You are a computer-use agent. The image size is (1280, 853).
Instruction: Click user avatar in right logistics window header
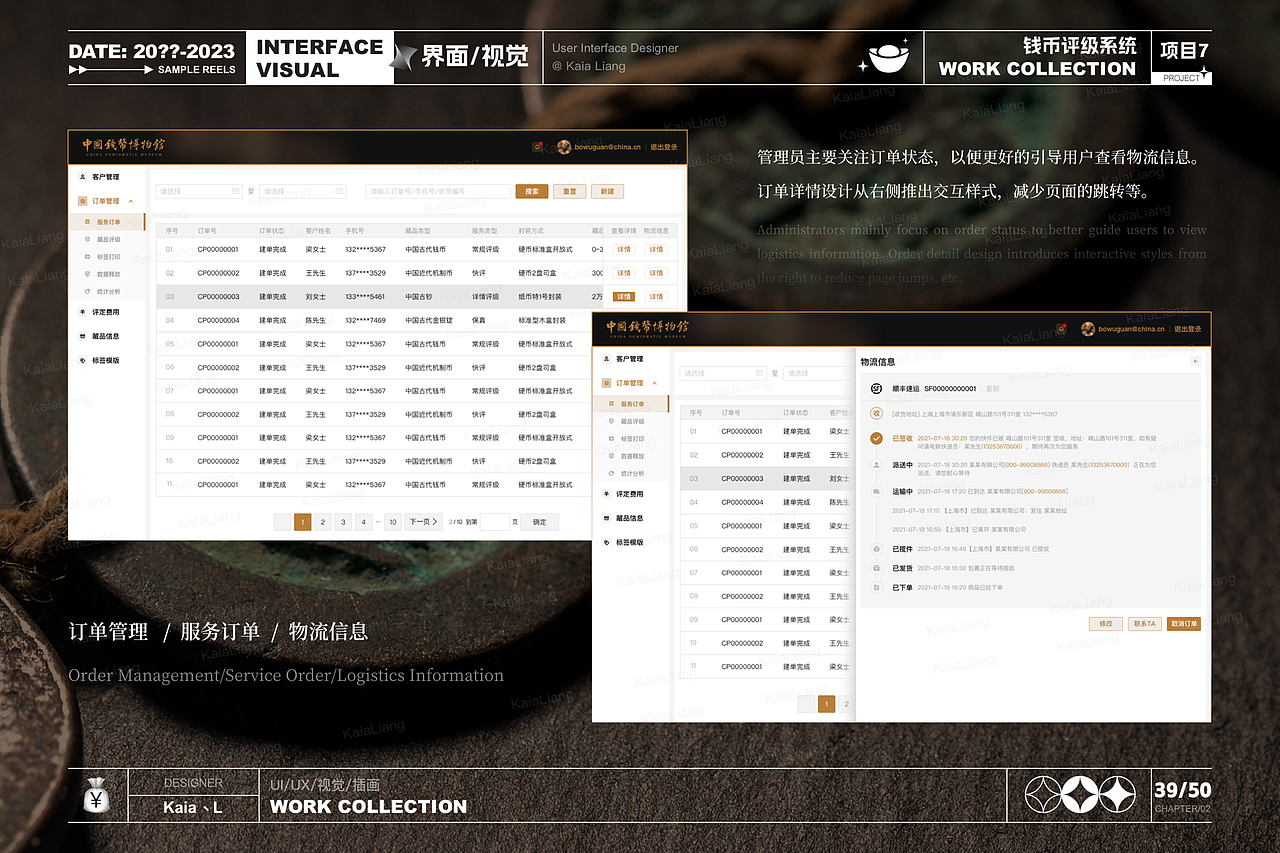click(x=1087, y=329)
